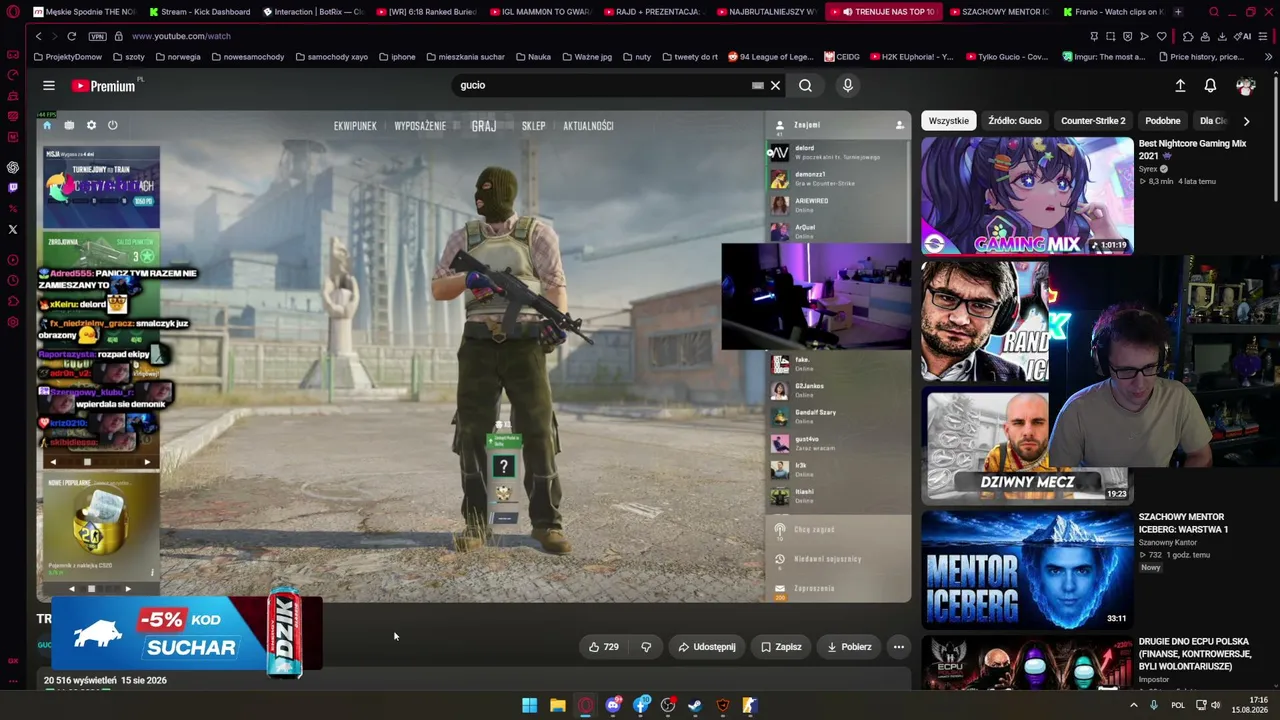Open the create/upload video icon
Viewport: 1280px width, 720px height.
[1180, 86]
